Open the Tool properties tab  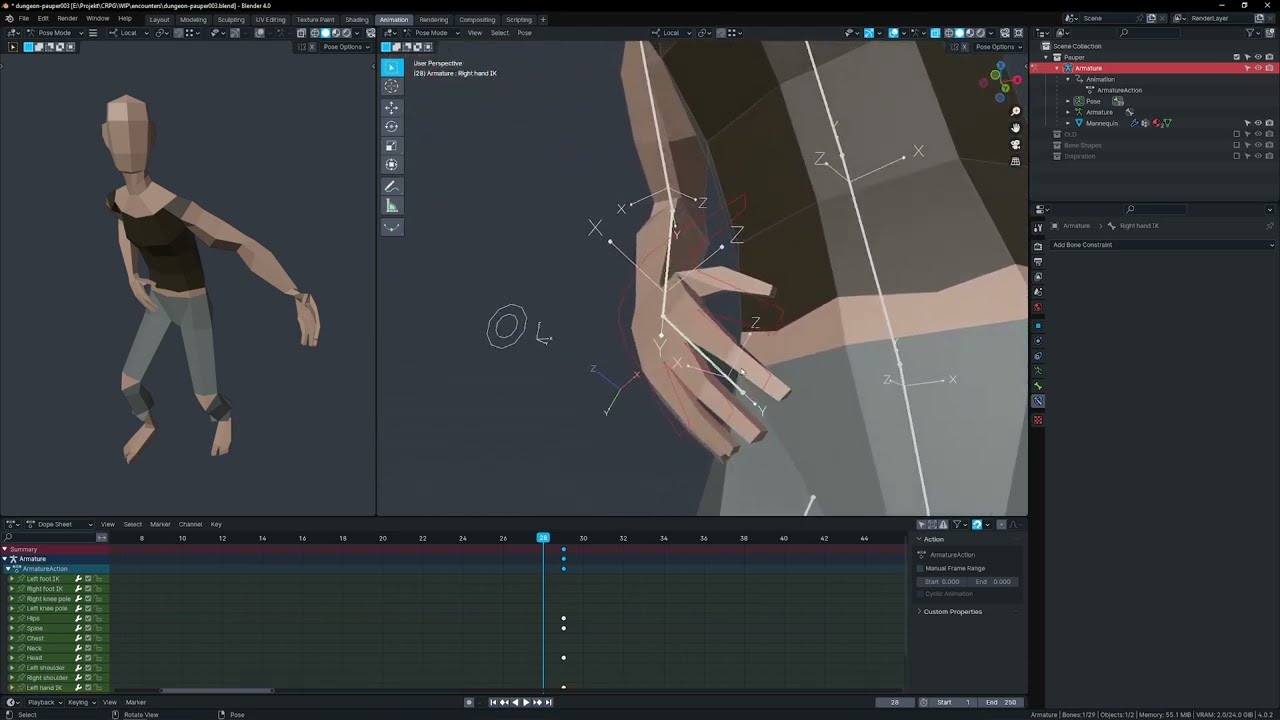[x=1038, y=228]
